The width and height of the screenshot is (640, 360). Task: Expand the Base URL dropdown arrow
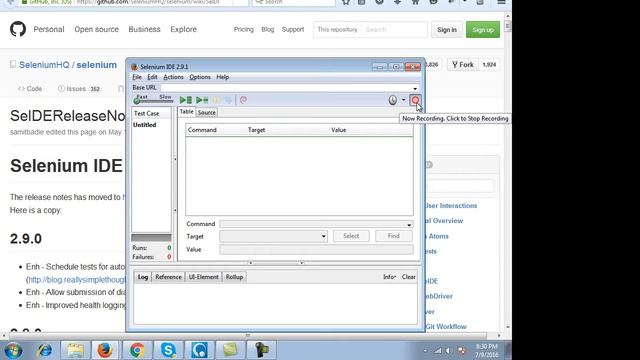(415, 88)
